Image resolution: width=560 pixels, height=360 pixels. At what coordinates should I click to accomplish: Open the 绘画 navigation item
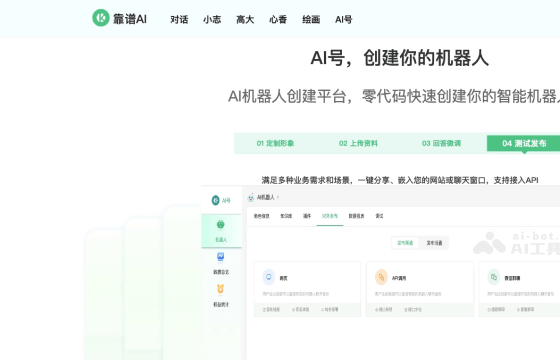point(311,19)
